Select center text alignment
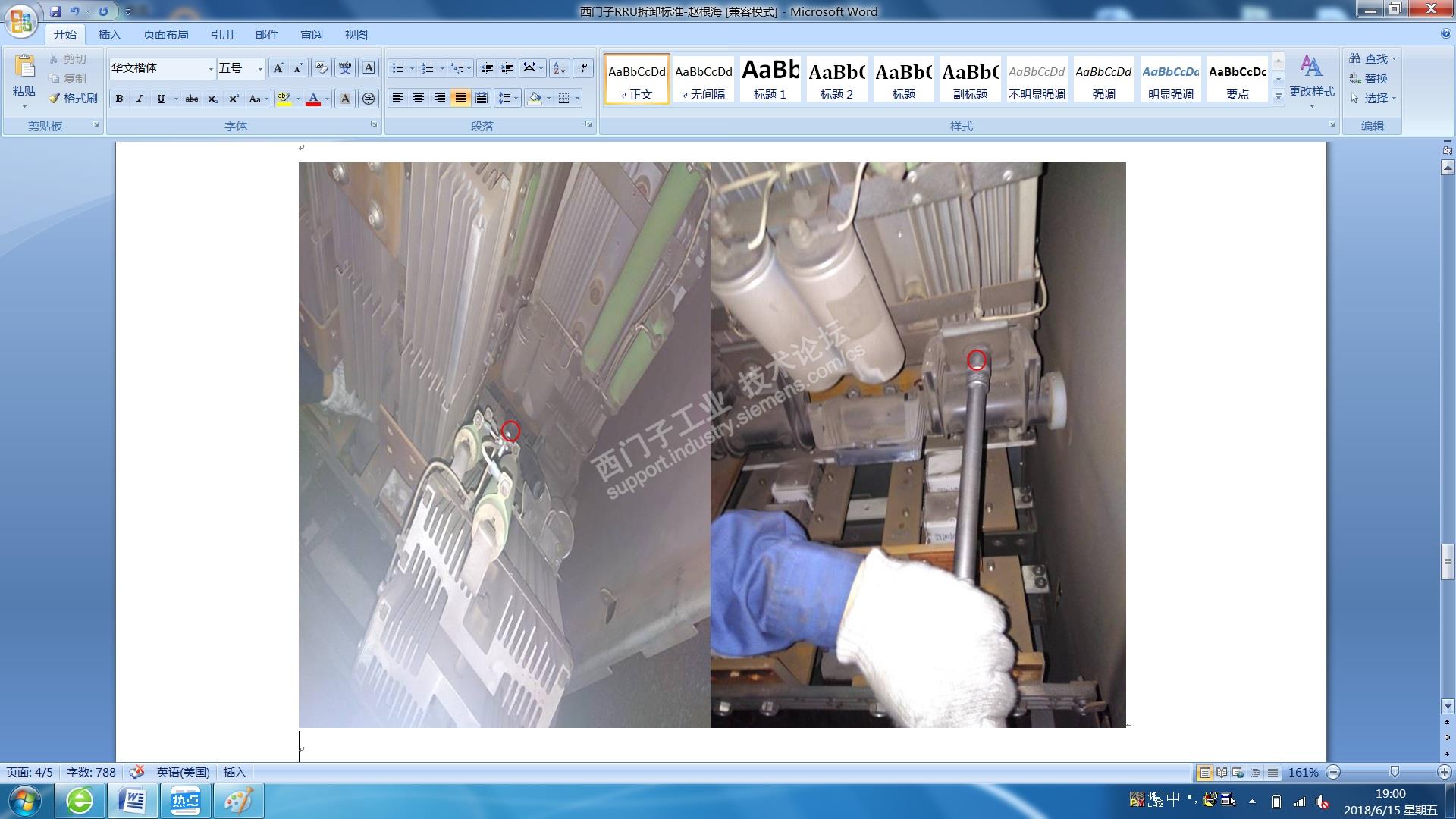1456x819 pixels. coord(419,98)
